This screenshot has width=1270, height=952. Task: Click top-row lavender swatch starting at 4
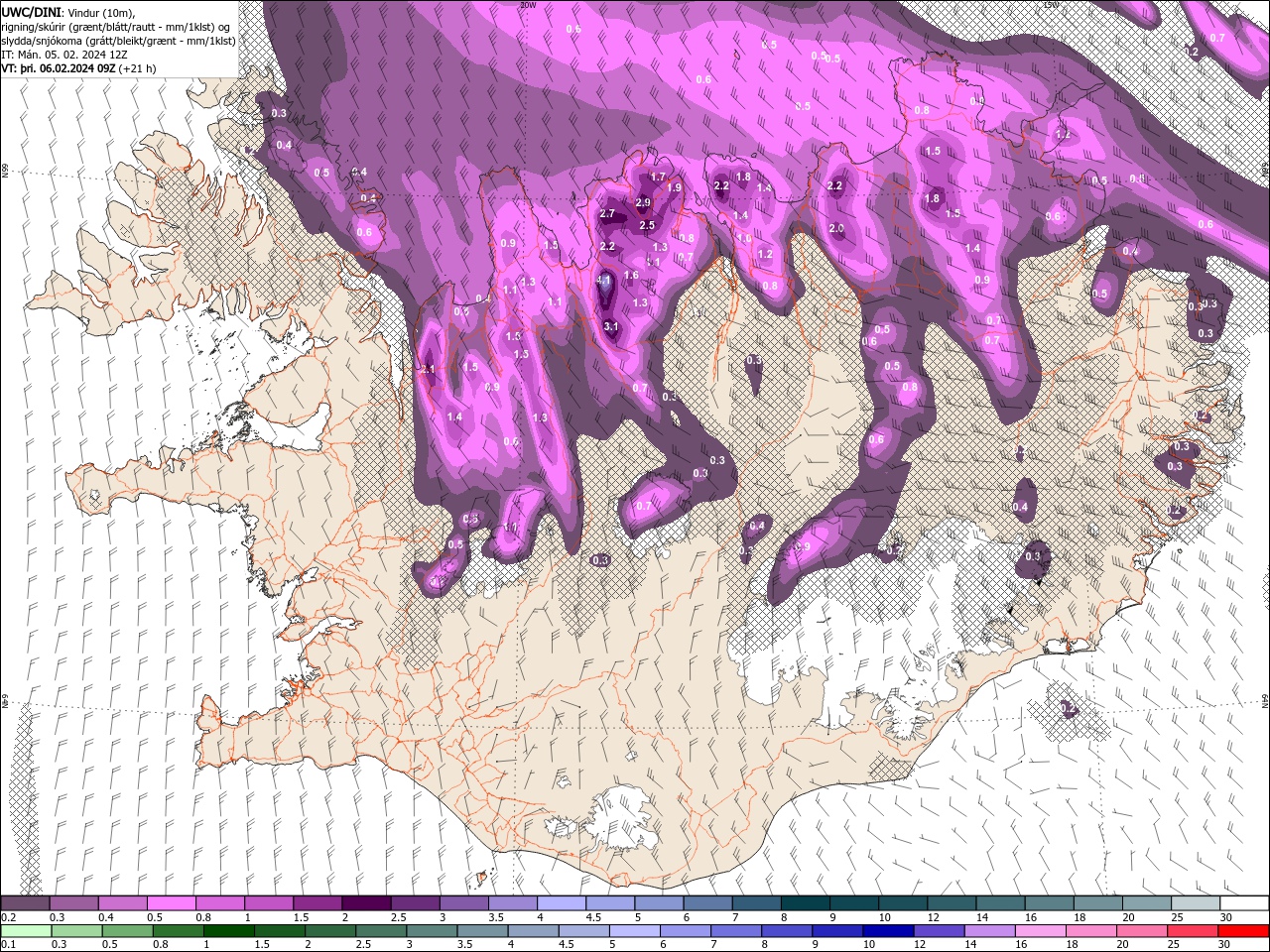coord(562,903)
